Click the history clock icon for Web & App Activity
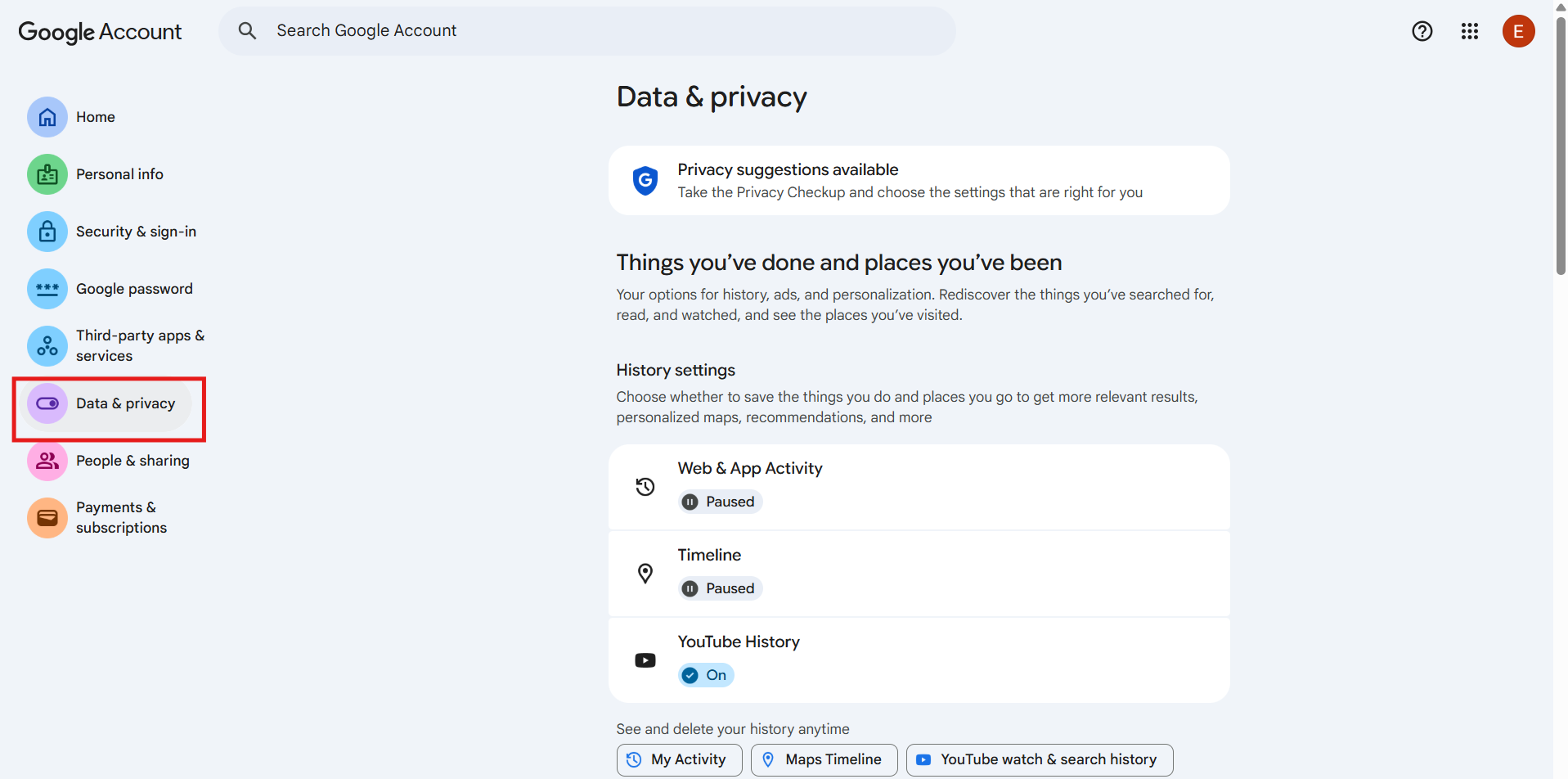 pos(645,486)
